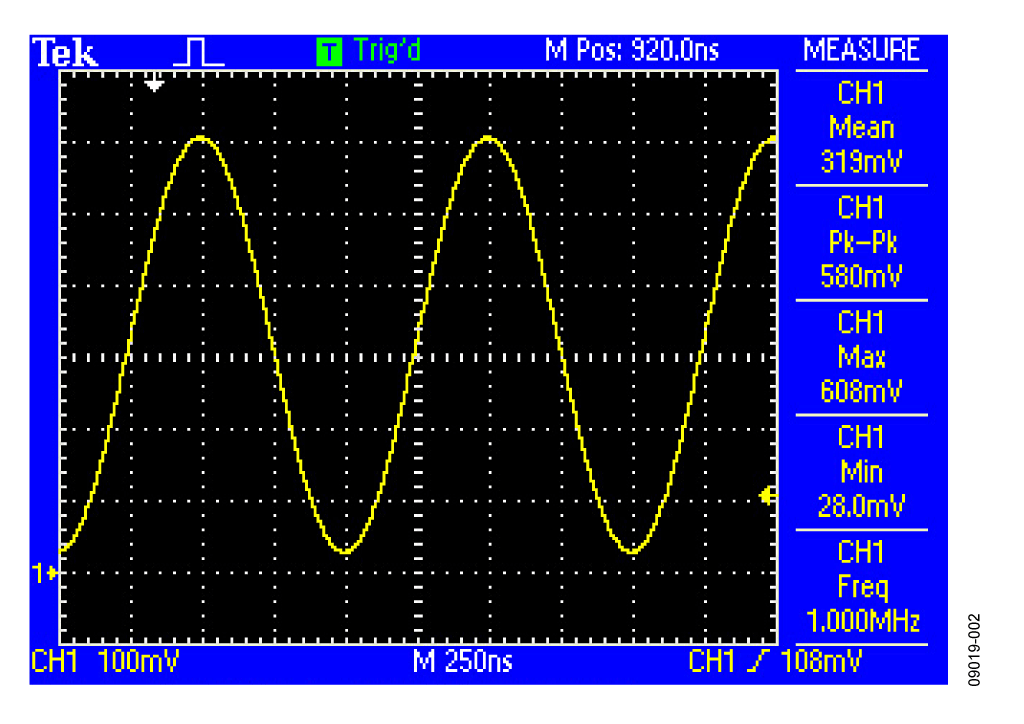This screenshot has width=1024, height=724.
Task: Click the Tek logo in the corner
Action: pos(66,52)
